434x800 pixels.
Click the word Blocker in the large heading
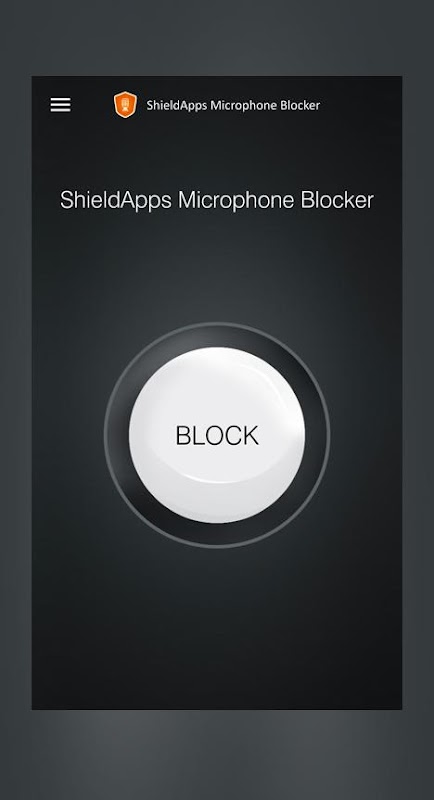coord(337,199)
